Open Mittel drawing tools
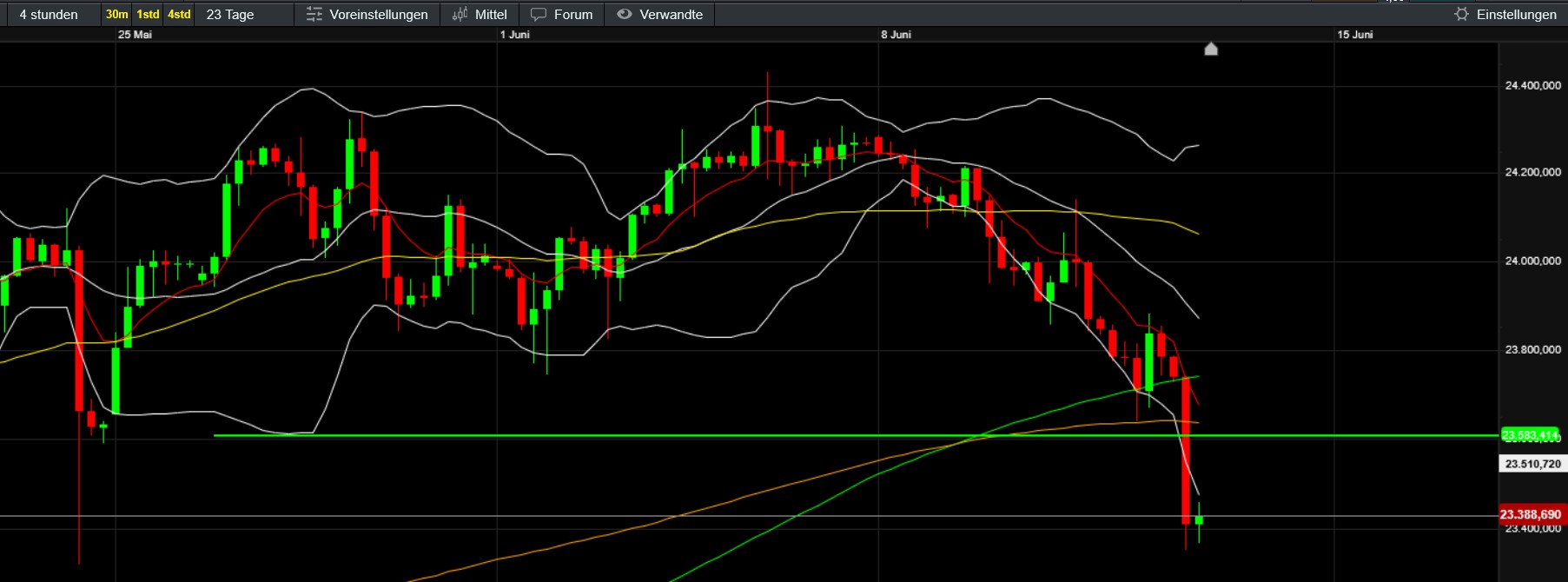 pos(480,15)
